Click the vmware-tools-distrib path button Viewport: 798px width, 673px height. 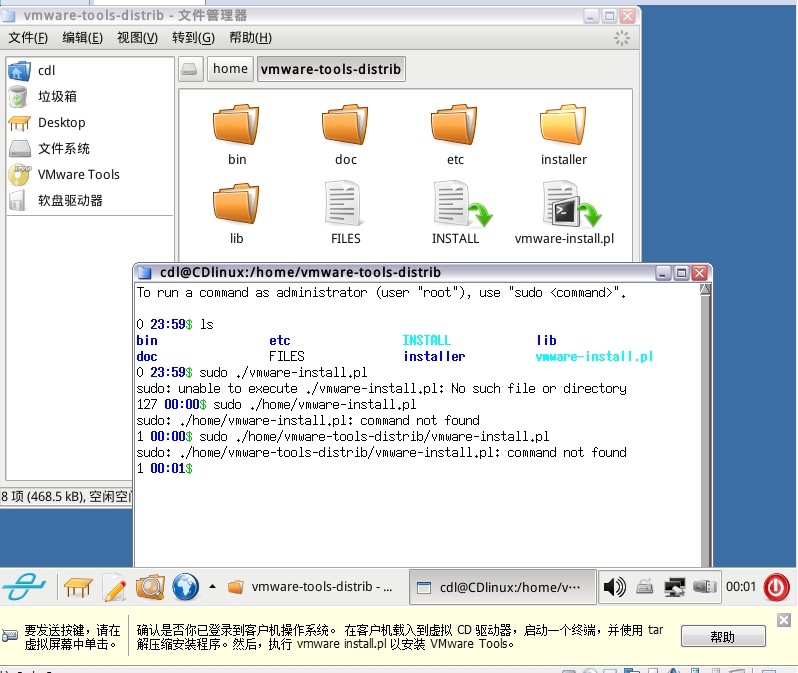(331, 69)
